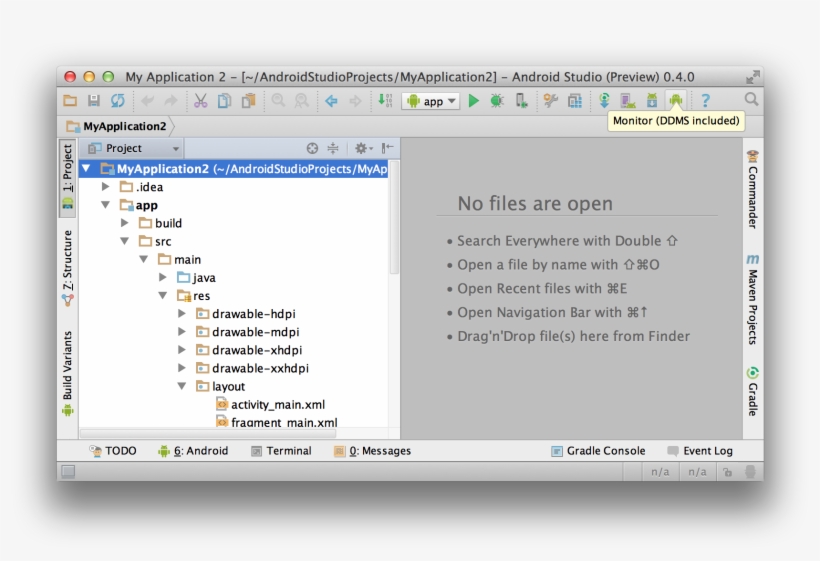Collapse the src folder

coord(124,241)
